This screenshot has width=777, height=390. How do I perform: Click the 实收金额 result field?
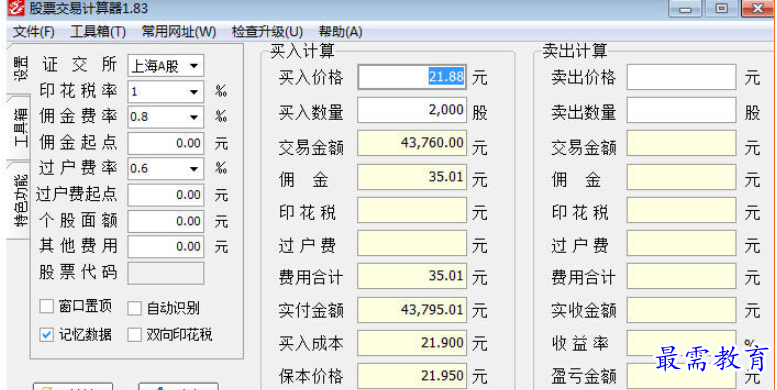681,310
